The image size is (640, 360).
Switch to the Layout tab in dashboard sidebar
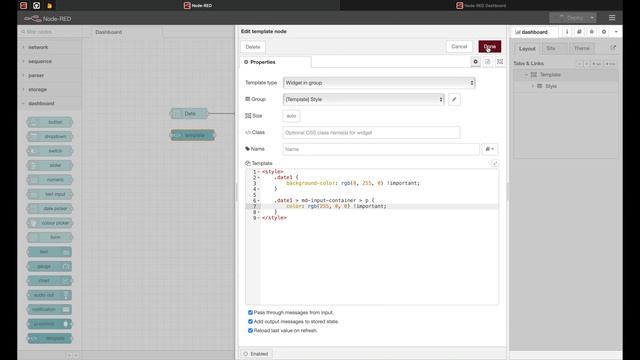pyautogui.click(x=527, y=49)
